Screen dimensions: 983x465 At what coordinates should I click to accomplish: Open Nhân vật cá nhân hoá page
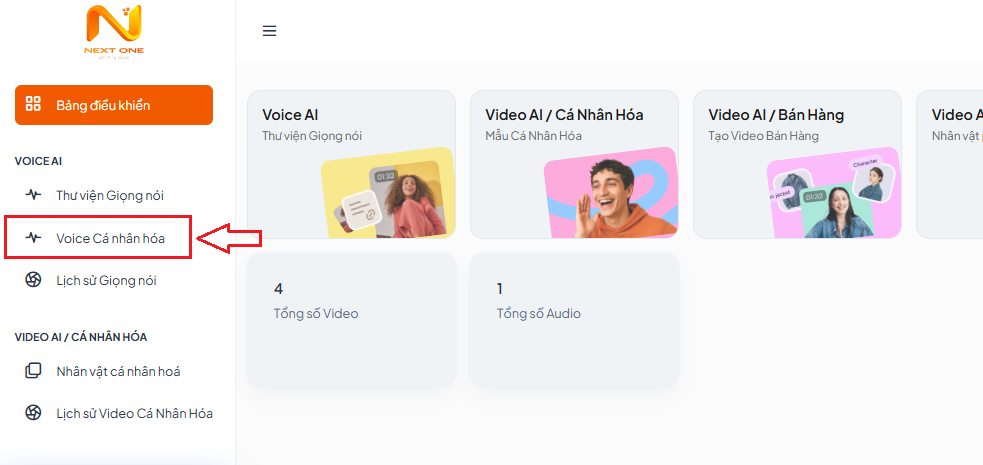118,371
